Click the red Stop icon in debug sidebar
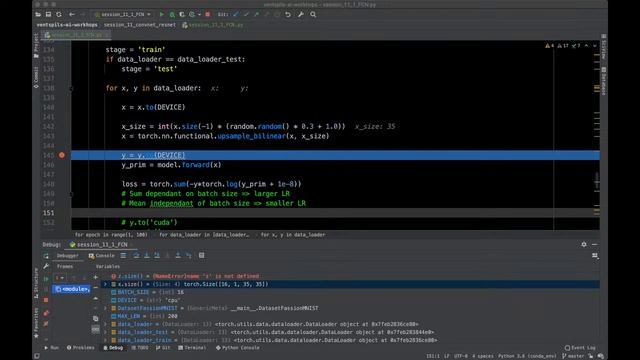This screenshot has width=640, height=360. tap(46, 300)
